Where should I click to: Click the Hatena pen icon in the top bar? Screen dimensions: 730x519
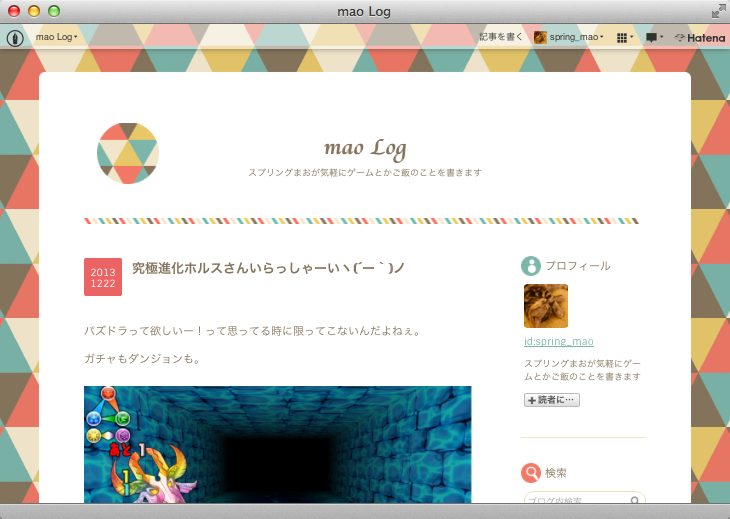pos(15,38)
